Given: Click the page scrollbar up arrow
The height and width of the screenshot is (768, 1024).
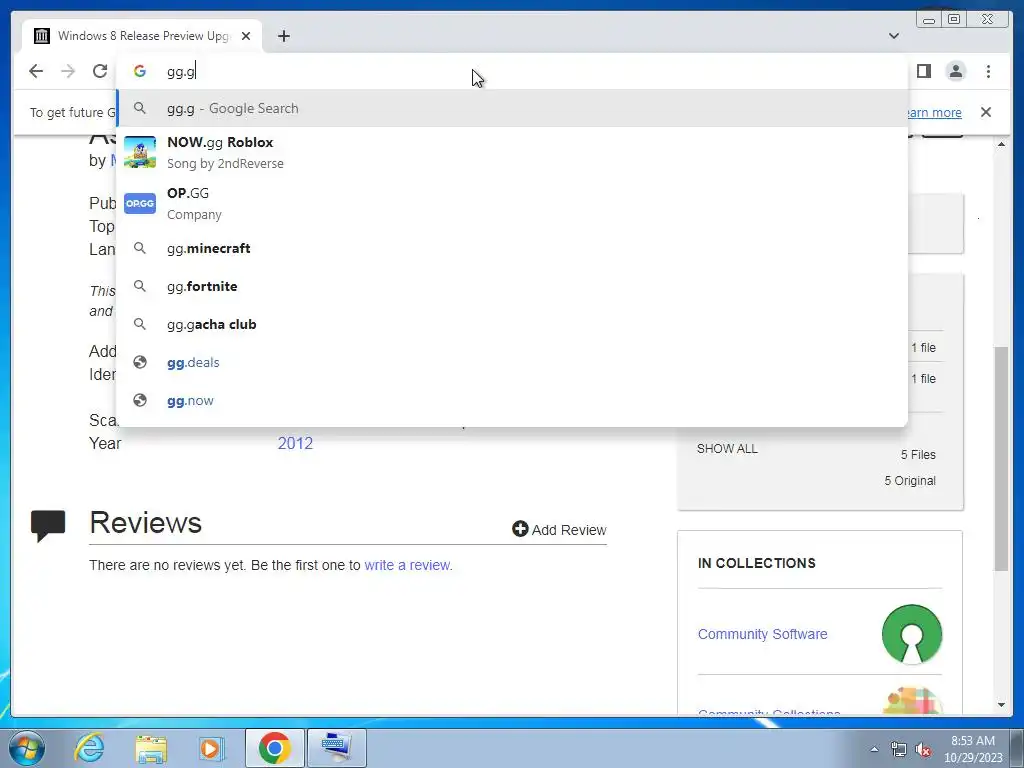Looking at the screenshot, I should 1001,144.
